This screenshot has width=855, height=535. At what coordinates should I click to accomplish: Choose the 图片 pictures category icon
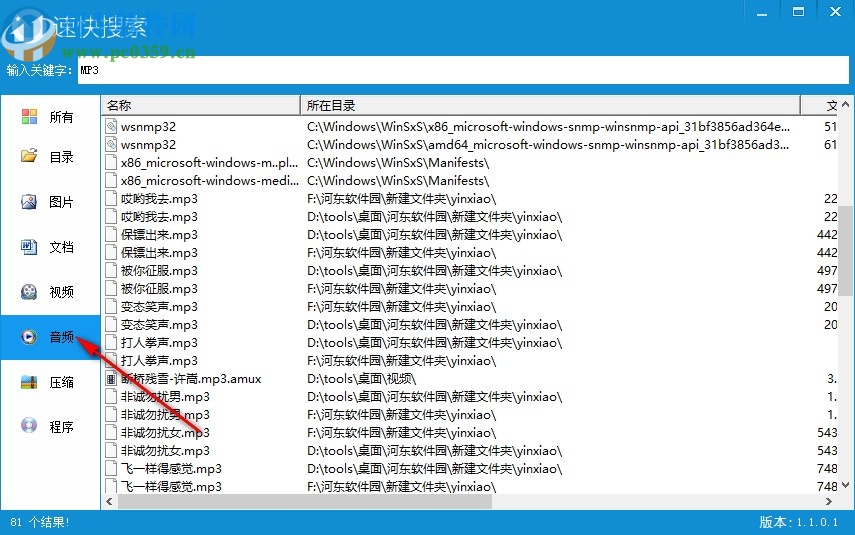point(29,202)
